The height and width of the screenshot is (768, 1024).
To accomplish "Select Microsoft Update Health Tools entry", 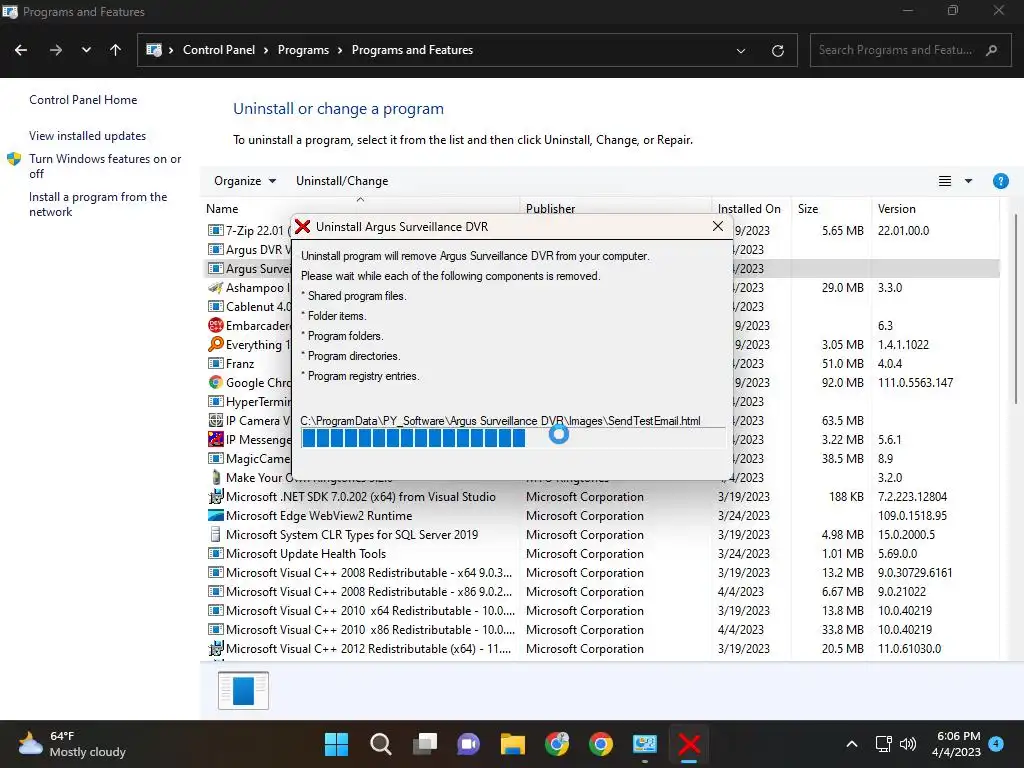I will tap(306, 554).
